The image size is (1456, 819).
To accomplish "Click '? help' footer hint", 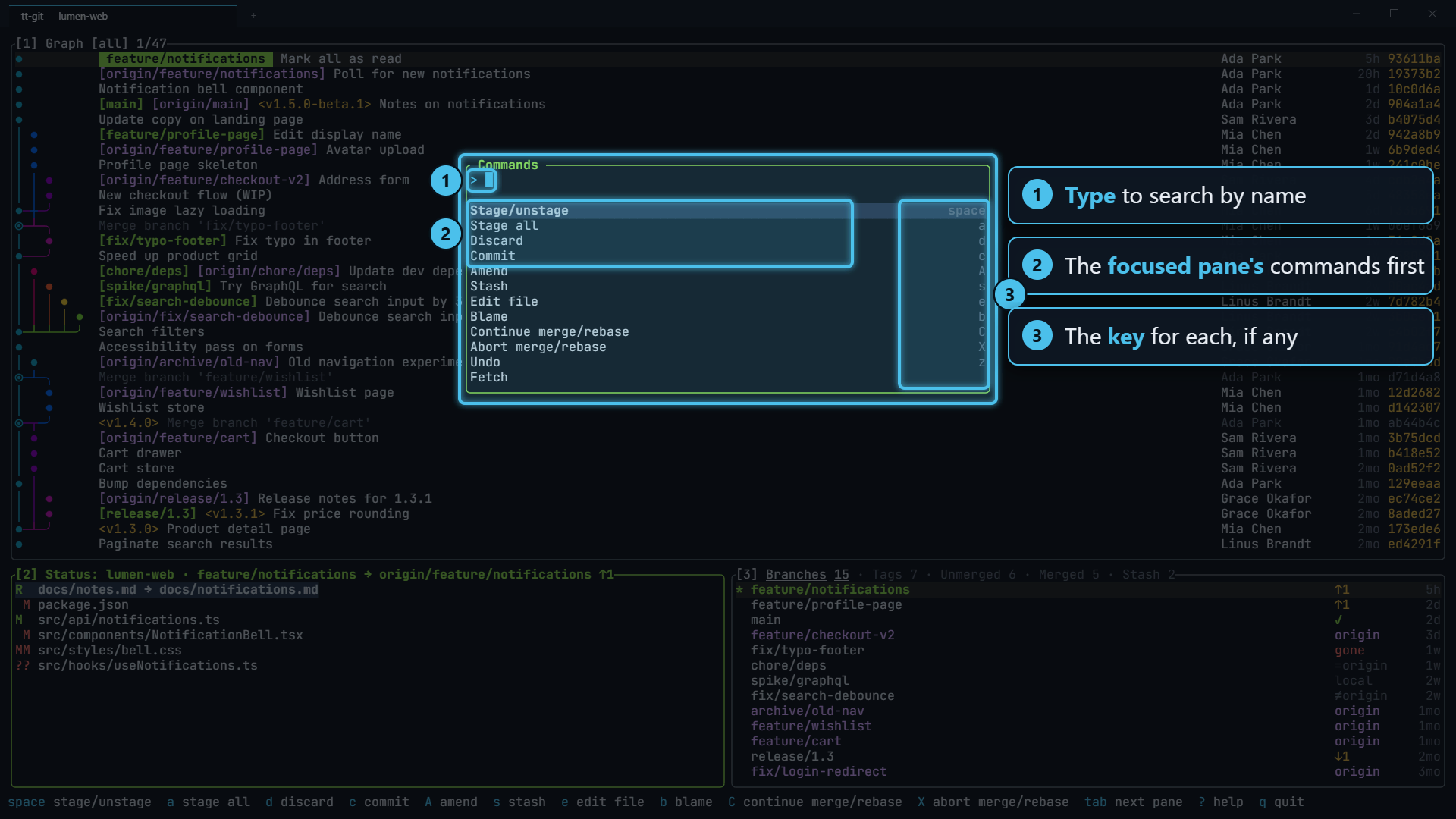I will 1221,802.
